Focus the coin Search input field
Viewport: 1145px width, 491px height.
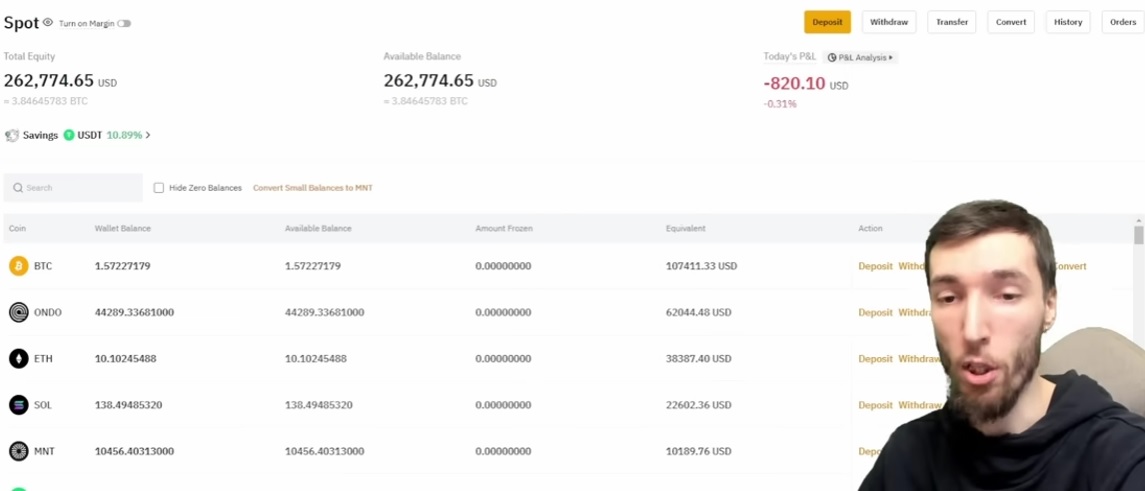pyautogui.click(x=73, y=188)
